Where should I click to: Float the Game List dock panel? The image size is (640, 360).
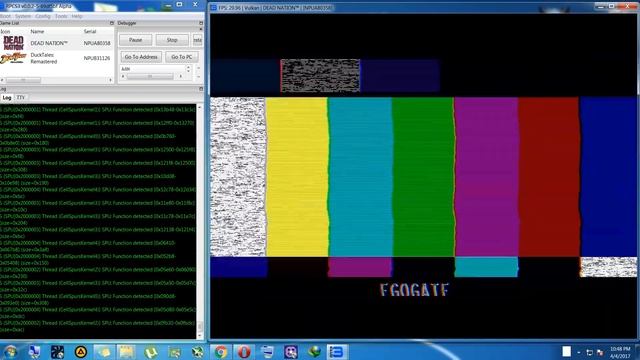click(111, 23)
